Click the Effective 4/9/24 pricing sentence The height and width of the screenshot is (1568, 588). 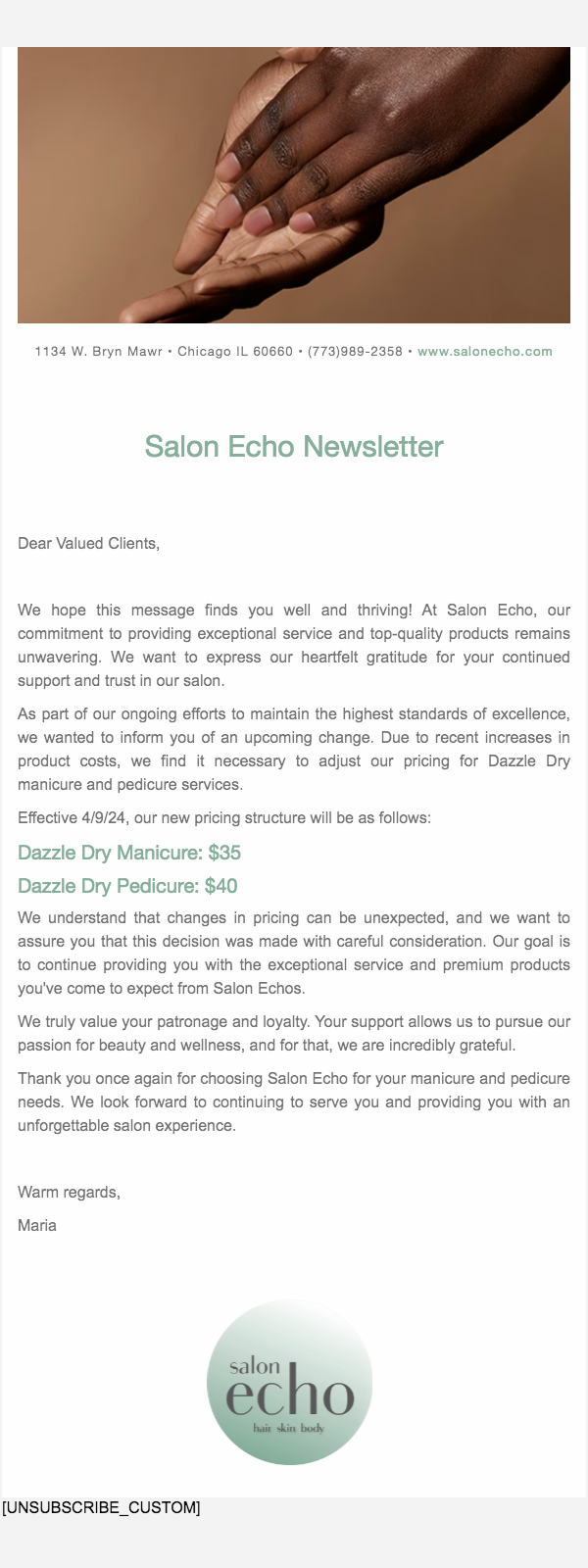(223, 818)
